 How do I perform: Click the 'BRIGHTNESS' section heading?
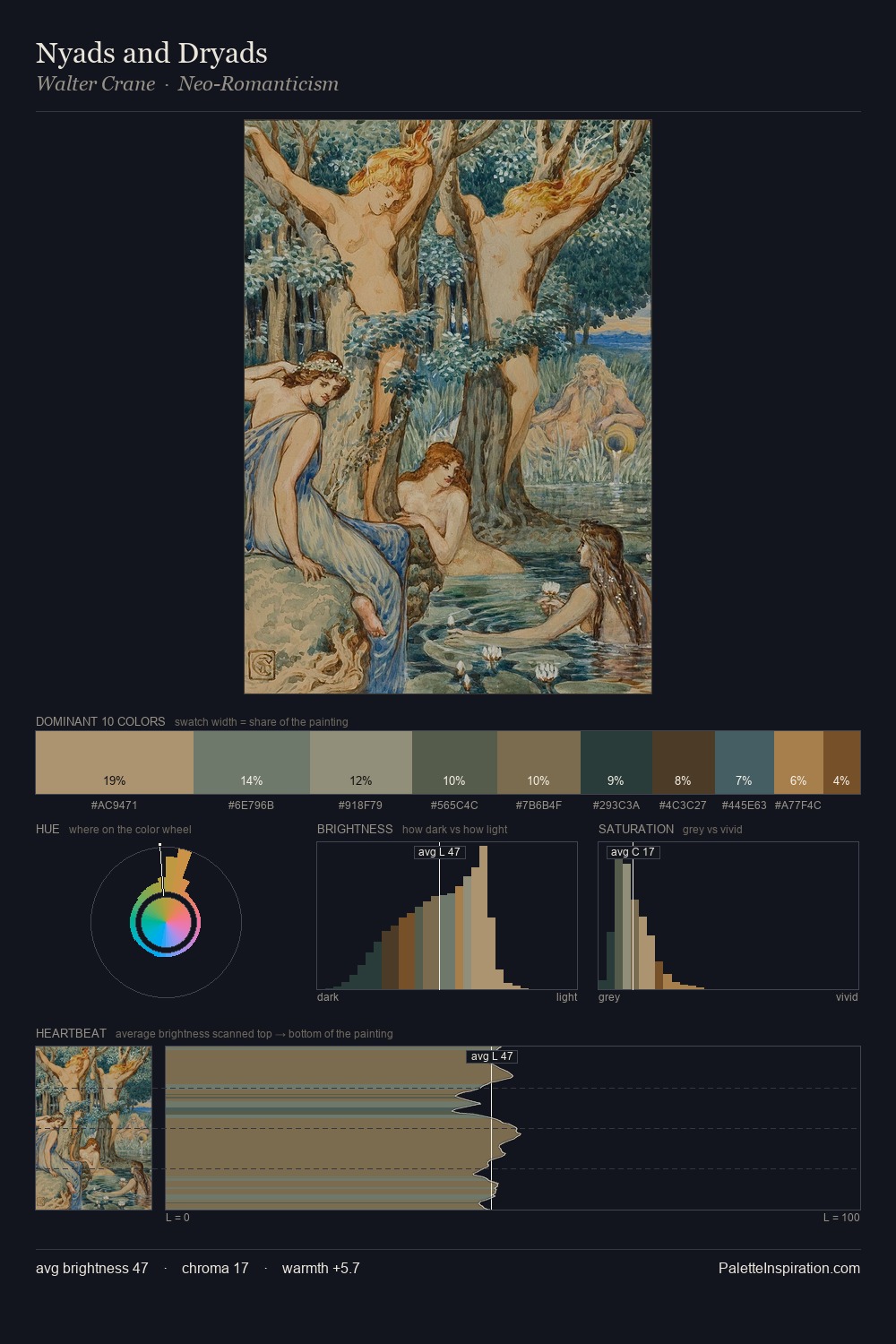(355, 829)
